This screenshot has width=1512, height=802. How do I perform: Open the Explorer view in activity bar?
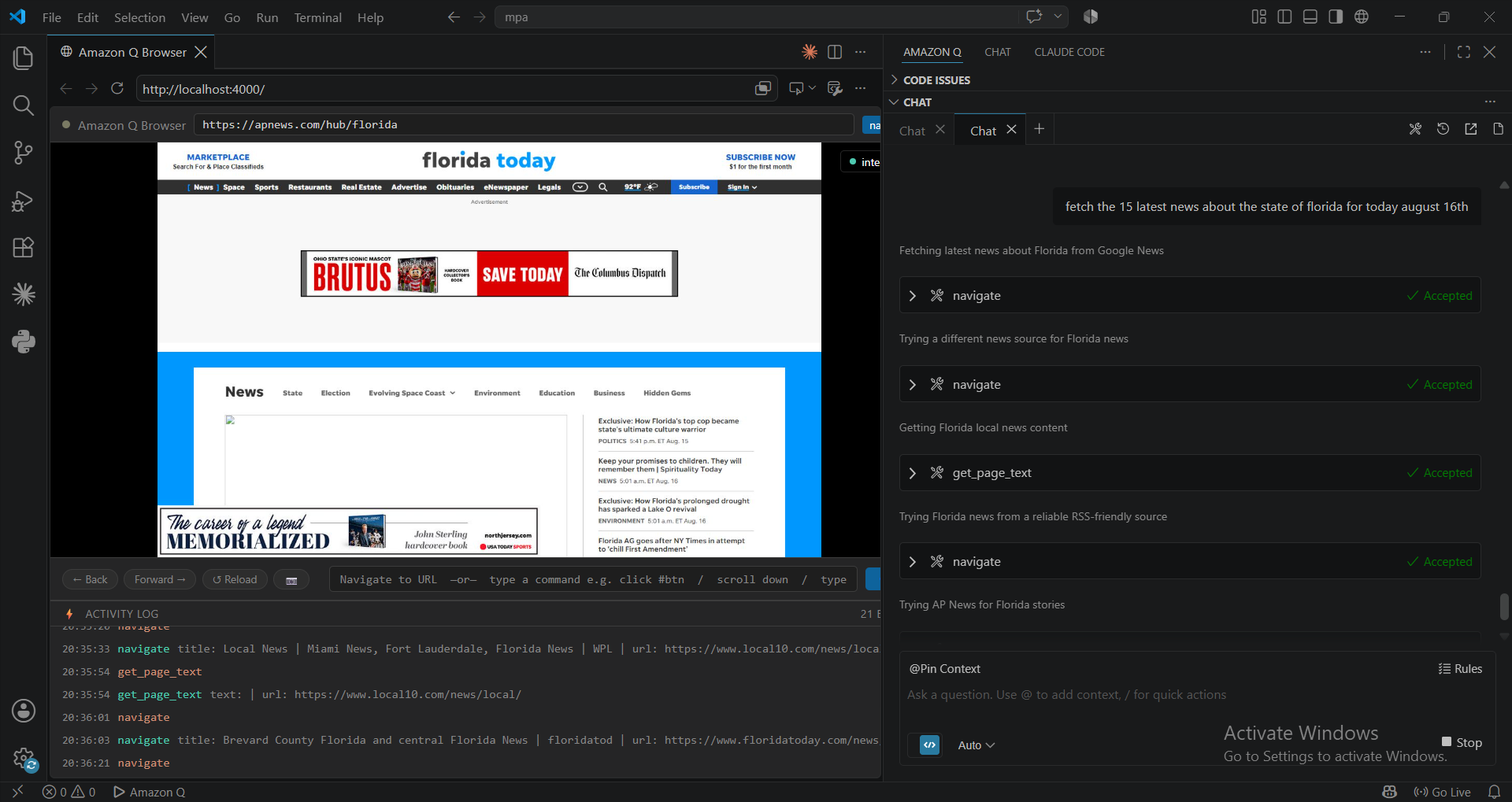[x=24, y=57]
